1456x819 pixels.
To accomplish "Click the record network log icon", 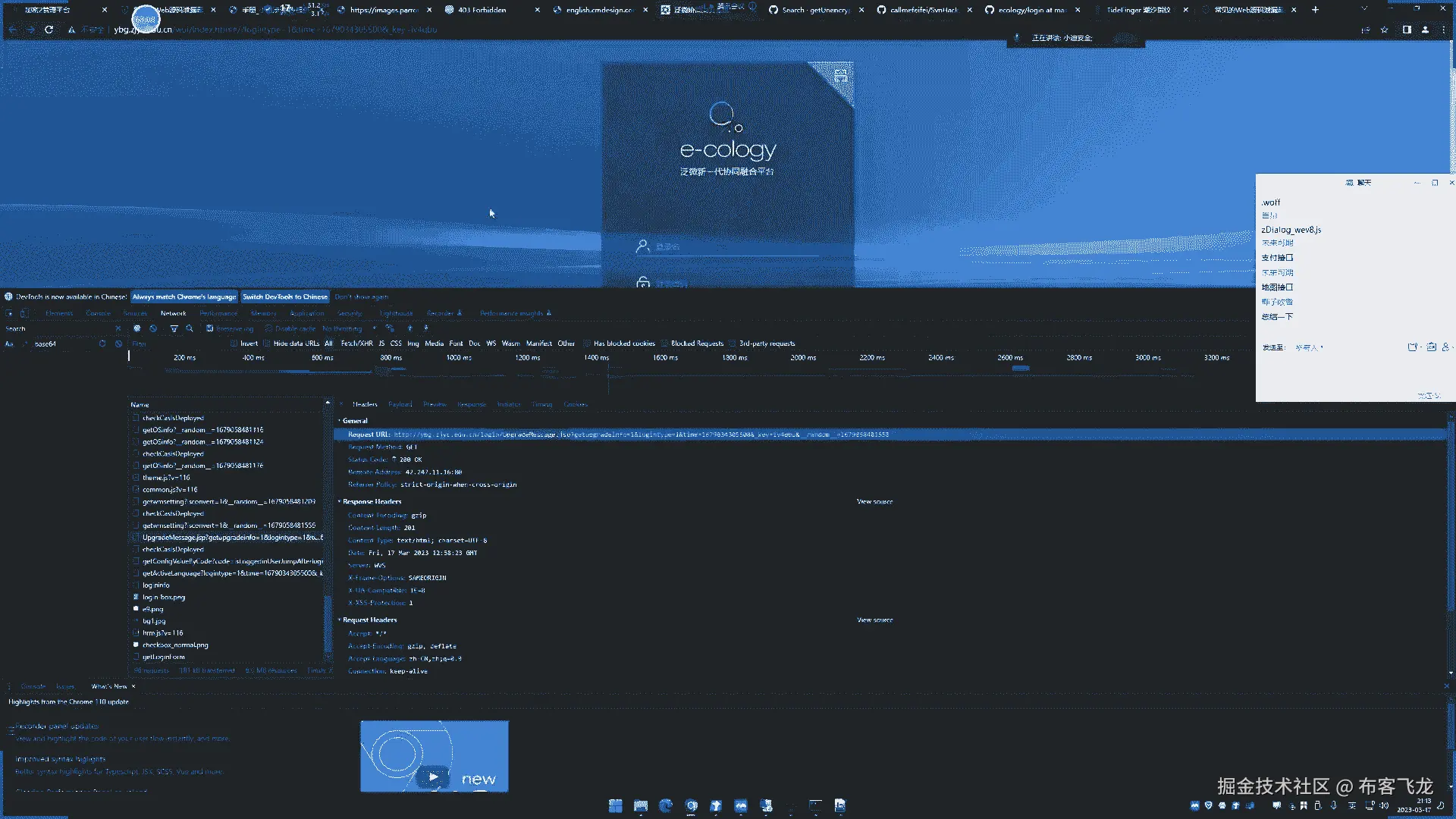I will (137, 328).
